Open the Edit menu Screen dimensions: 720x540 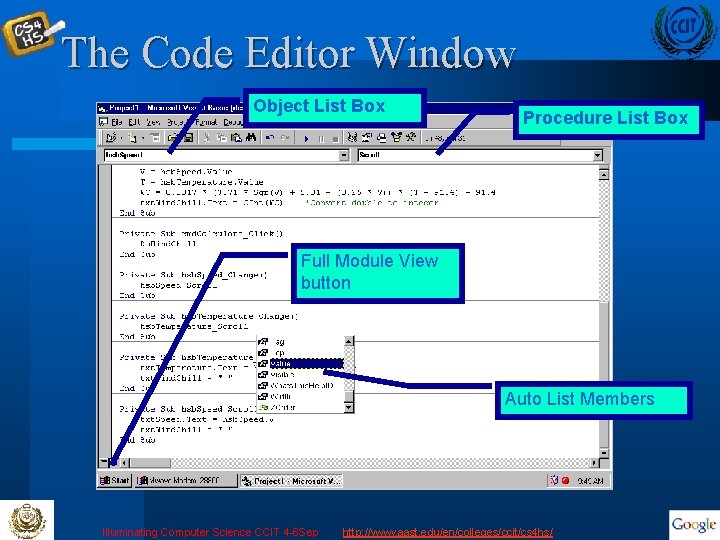click(x=135, y=122)
